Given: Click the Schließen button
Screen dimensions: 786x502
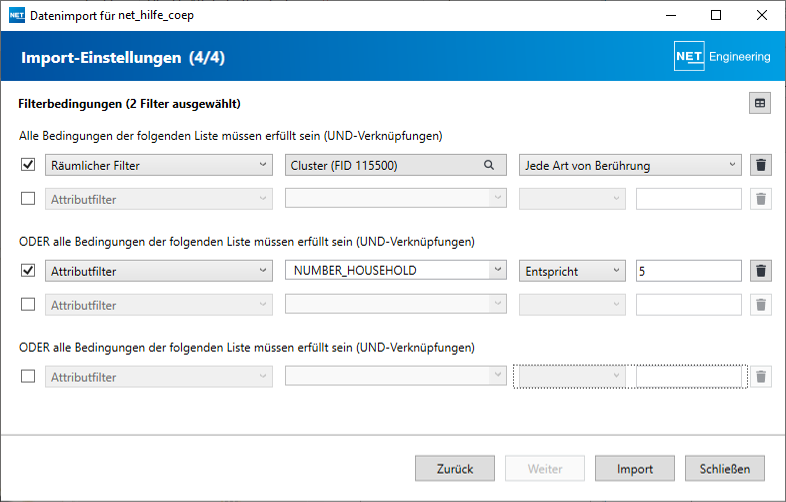Looking at the screenshot, I should [x=725, y=468].
